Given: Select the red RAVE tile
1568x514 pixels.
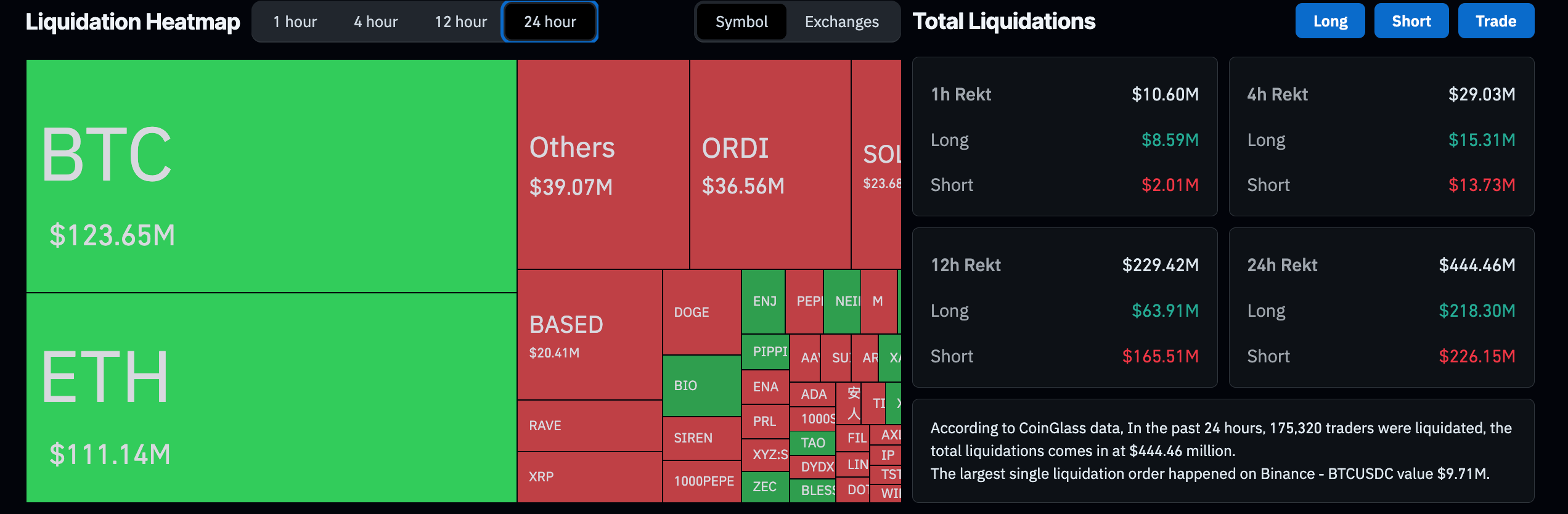Looking at the screenshot, I should pyautogui.click(x=589, y=426).
